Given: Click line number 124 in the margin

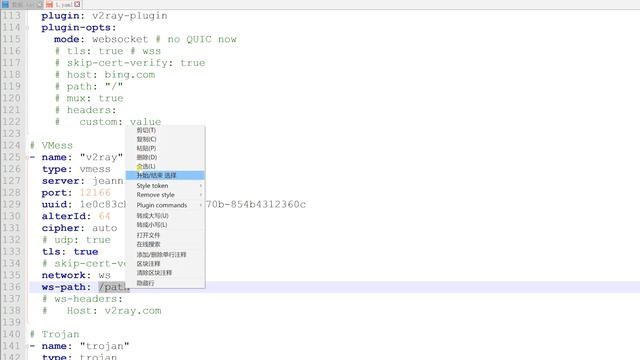Looking at the screenshot, I should click(11, 145).
